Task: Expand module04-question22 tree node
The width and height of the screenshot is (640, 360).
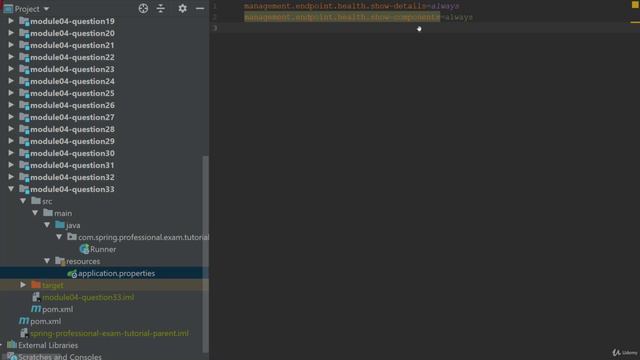Action: click(11, 57)
